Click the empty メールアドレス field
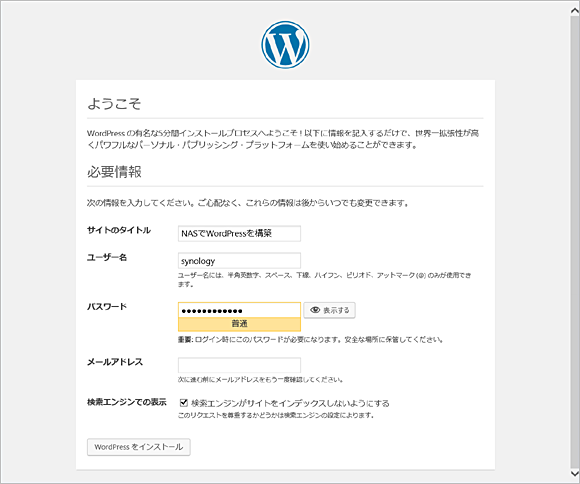The width and height of the screenshot is (580, 484). (239, 365)
